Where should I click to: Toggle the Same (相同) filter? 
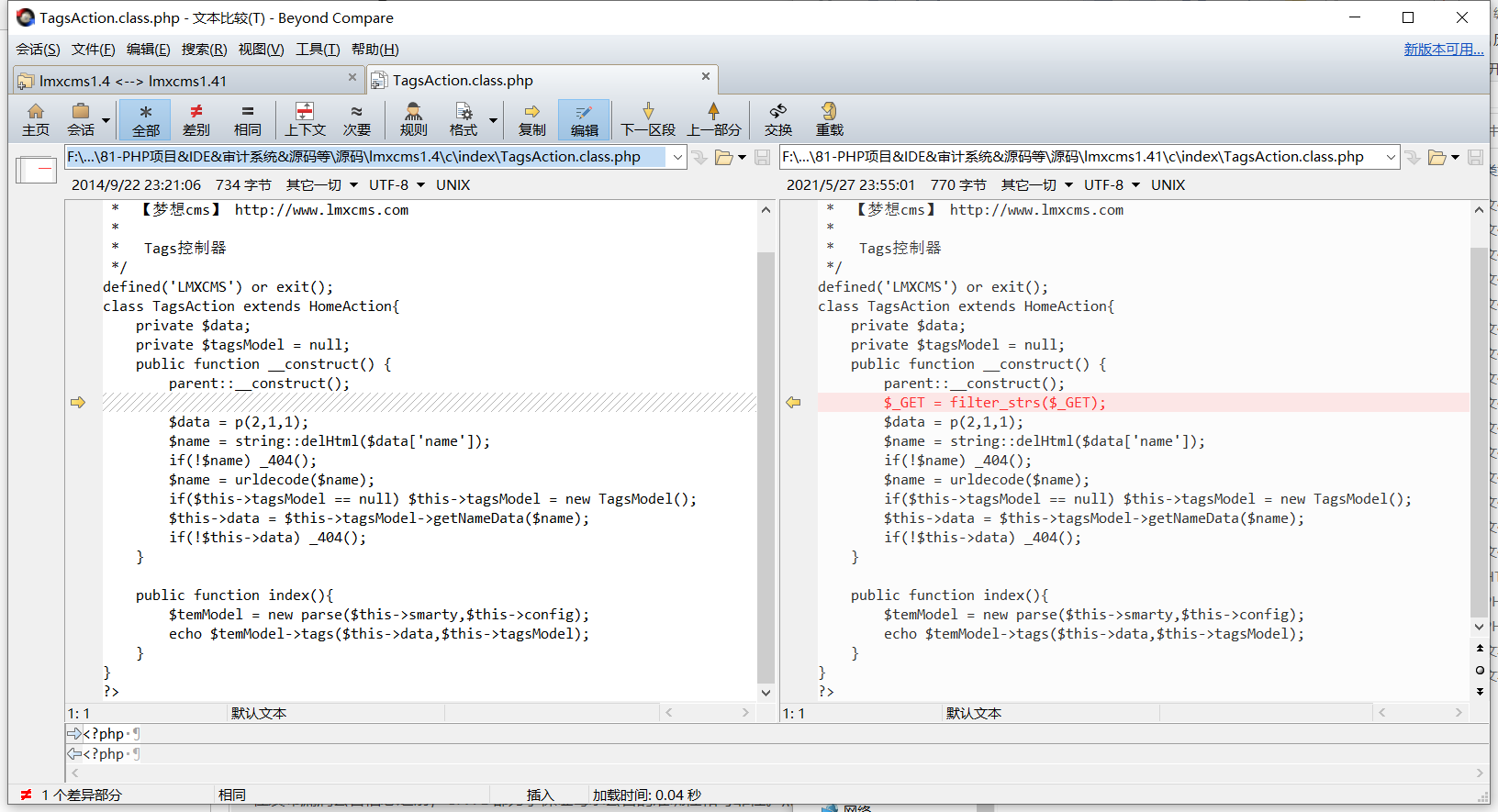[247, 120]
